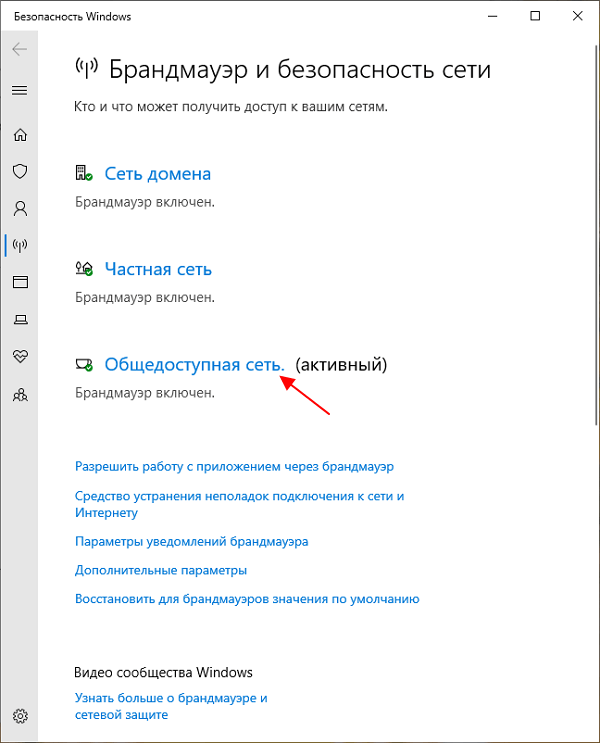Viewport: 600px width, 743px height.
Task: Open the 'Частная сеть' link
Action: pyautogui.click(x=158, y=269)
